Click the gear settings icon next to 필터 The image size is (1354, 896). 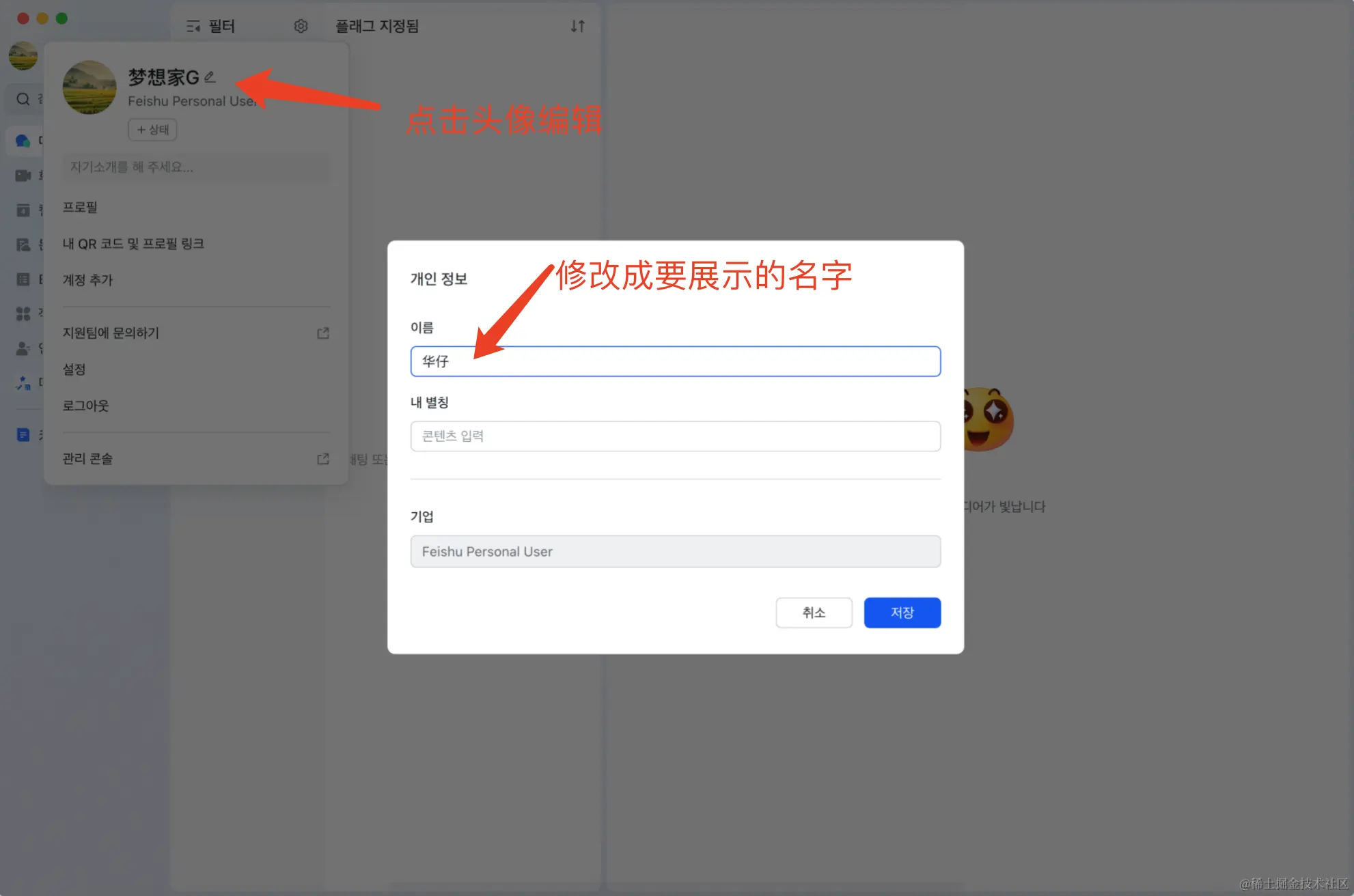tap(301, 26)
